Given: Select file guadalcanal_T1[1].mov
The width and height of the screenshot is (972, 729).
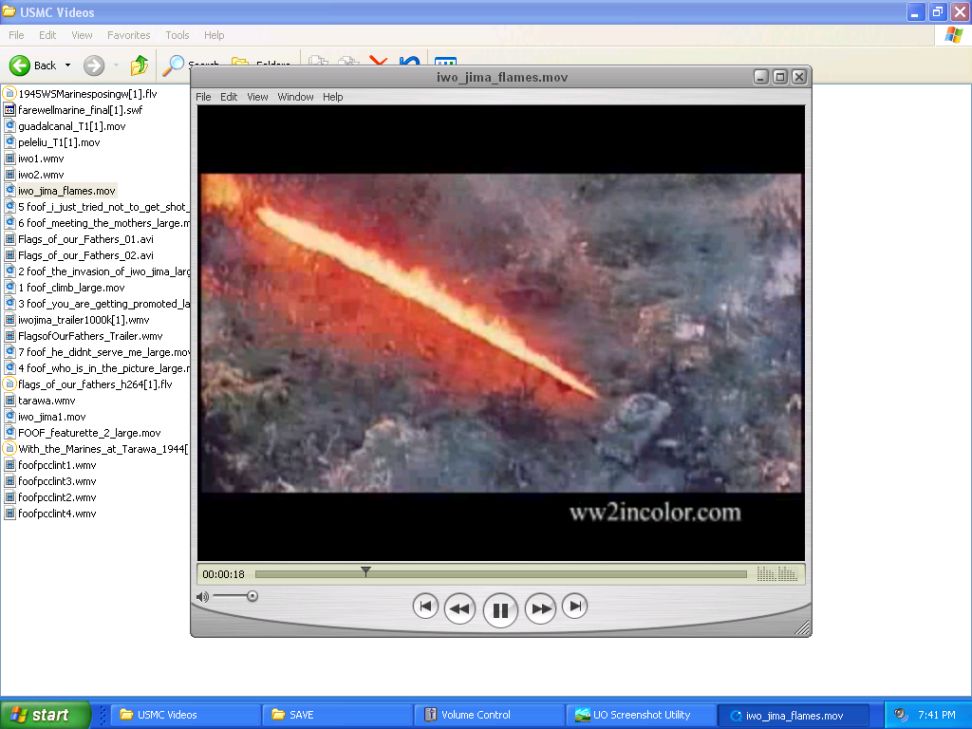Looking at the screenshot, I should point(72,126).
